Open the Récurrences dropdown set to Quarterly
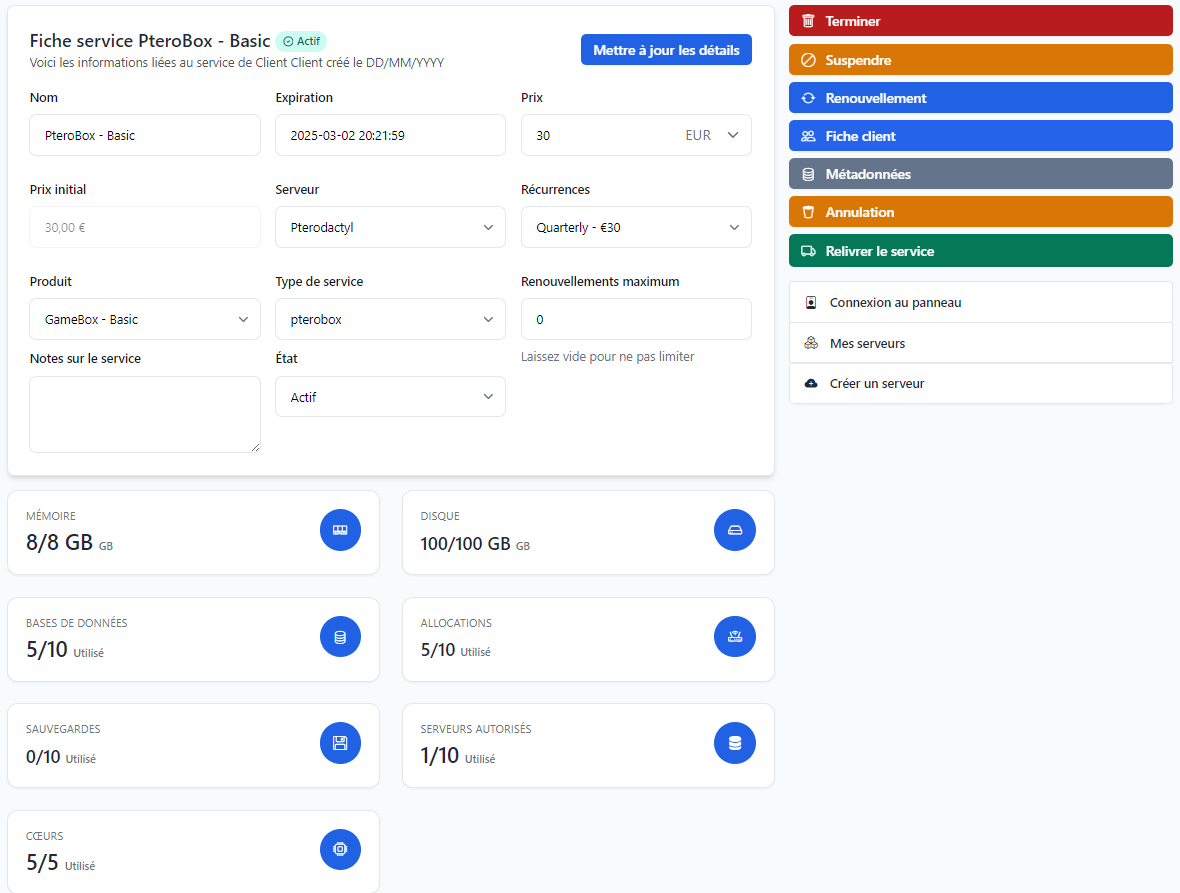 [x=636, y=227]
